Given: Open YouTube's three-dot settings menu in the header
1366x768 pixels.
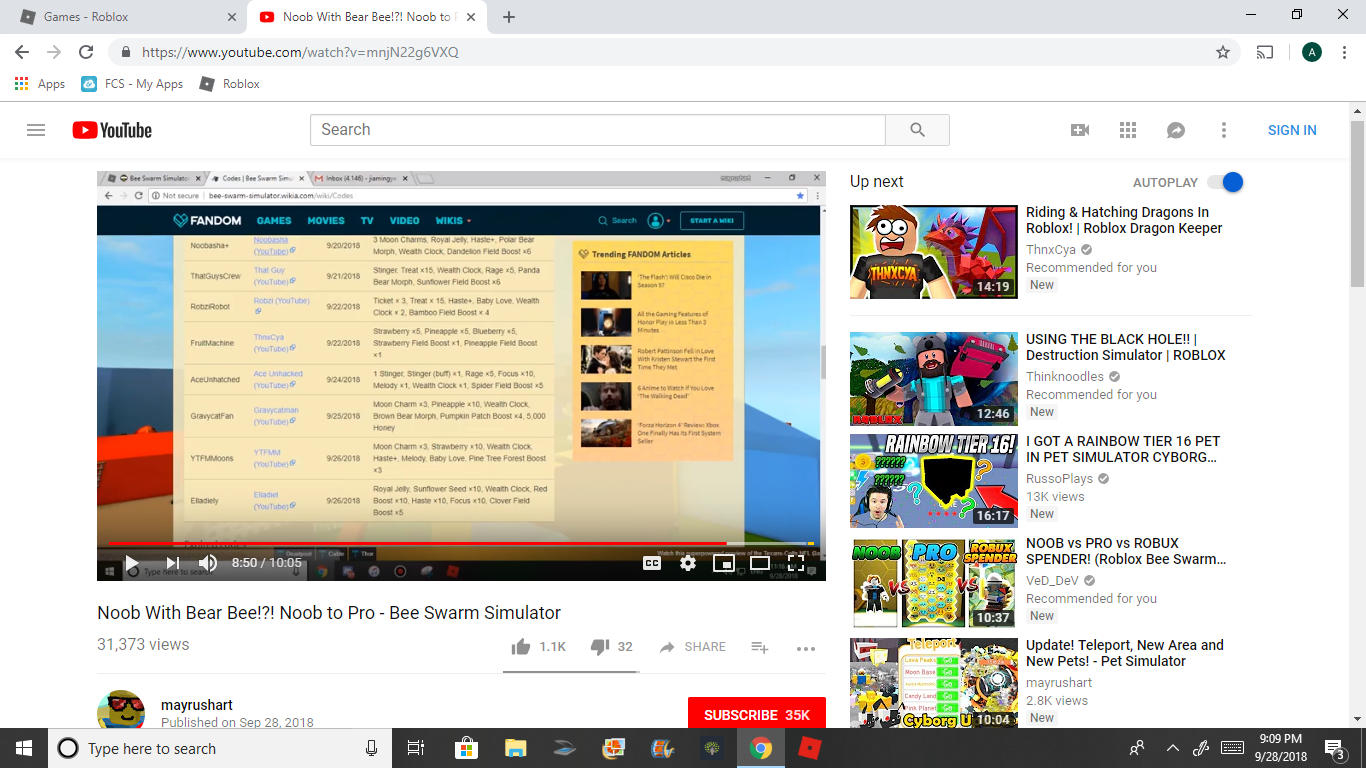Looking at the screenshot, I should pyautogui.click(x=1224, y=130).
